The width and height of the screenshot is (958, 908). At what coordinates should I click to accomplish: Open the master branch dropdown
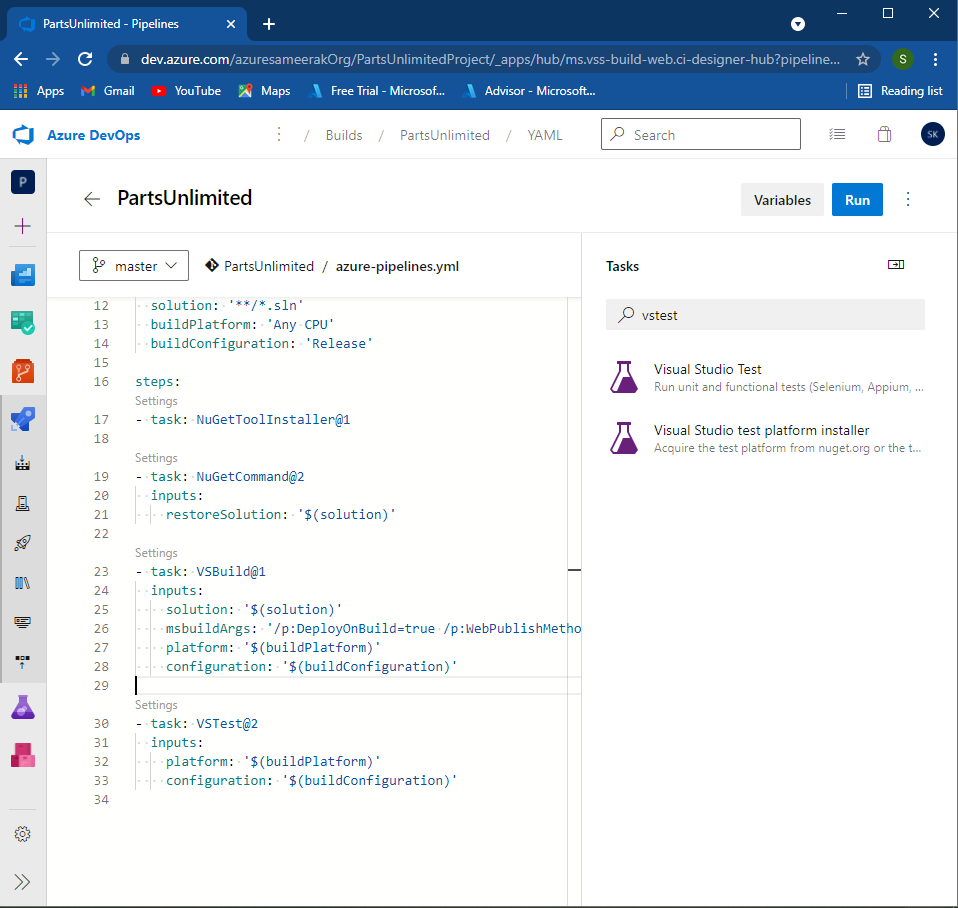tap(134, 265)
